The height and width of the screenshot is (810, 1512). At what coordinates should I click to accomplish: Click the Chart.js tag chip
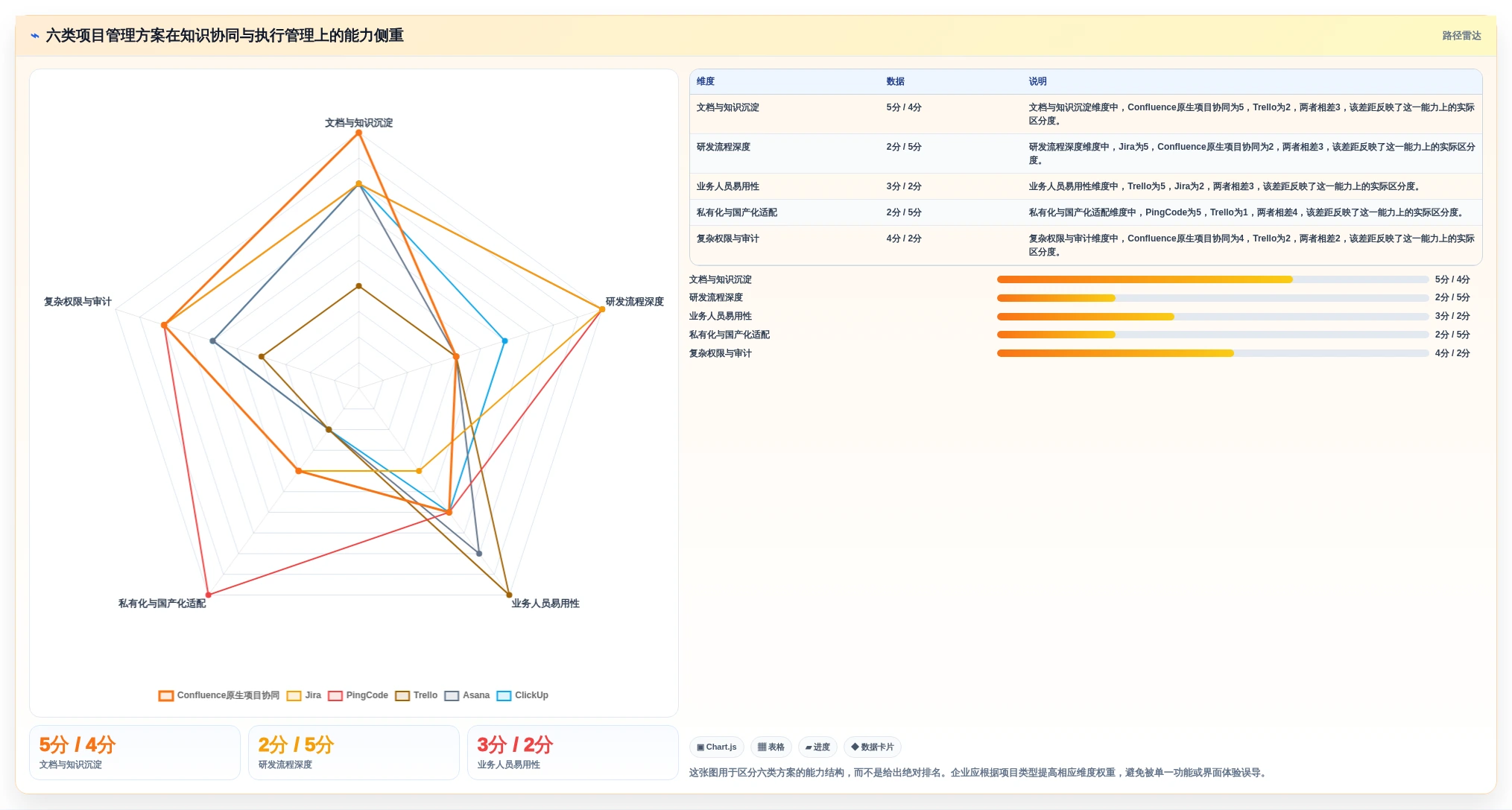[717, 747]
